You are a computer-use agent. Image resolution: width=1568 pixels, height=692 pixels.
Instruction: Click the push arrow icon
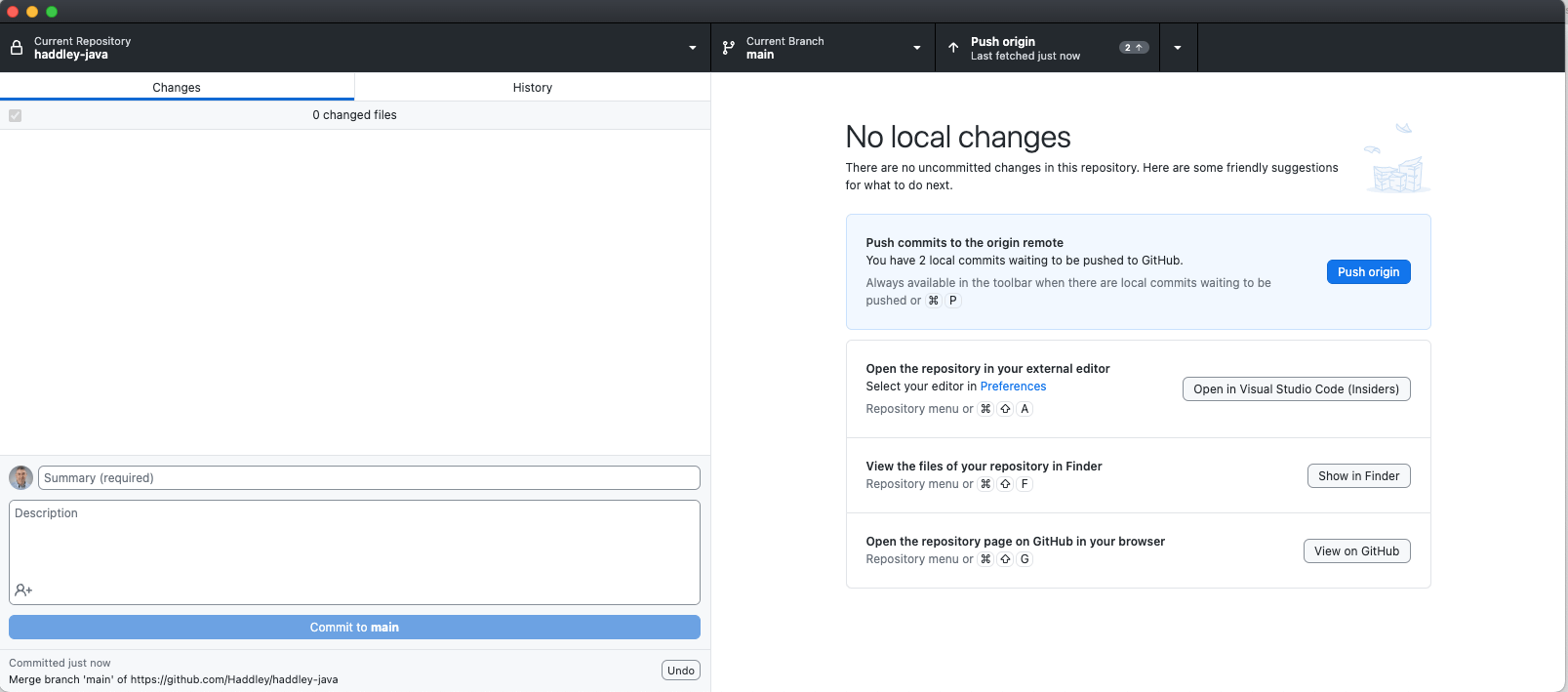[953, 48]
